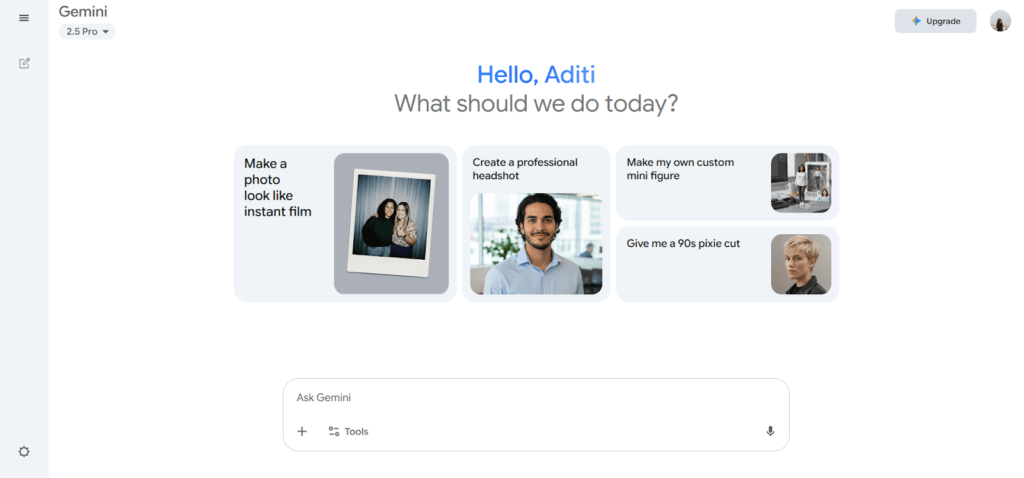Choose 'Create a professional headshot' suggestion
The height and width of the screenshot is (478, 1024).
[525, 168]
